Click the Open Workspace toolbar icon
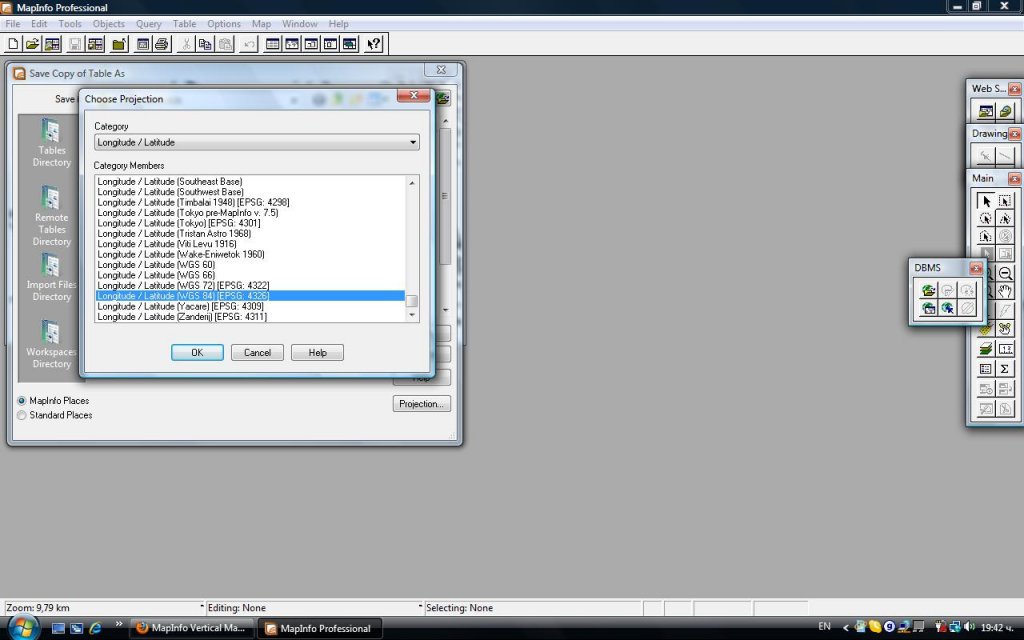Viewport: 1024px width, 640px height. [52, 44]
